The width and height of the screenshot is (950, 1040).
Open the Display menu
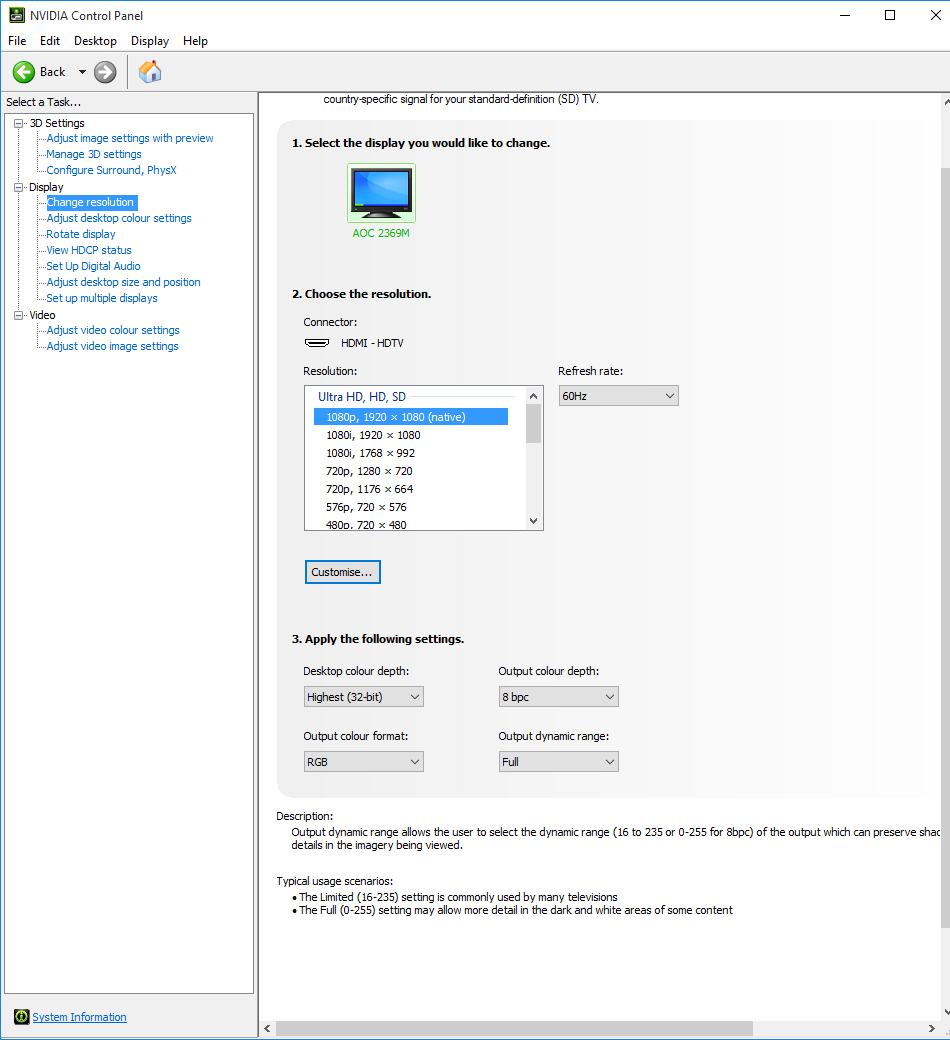[x=150, y=40]
